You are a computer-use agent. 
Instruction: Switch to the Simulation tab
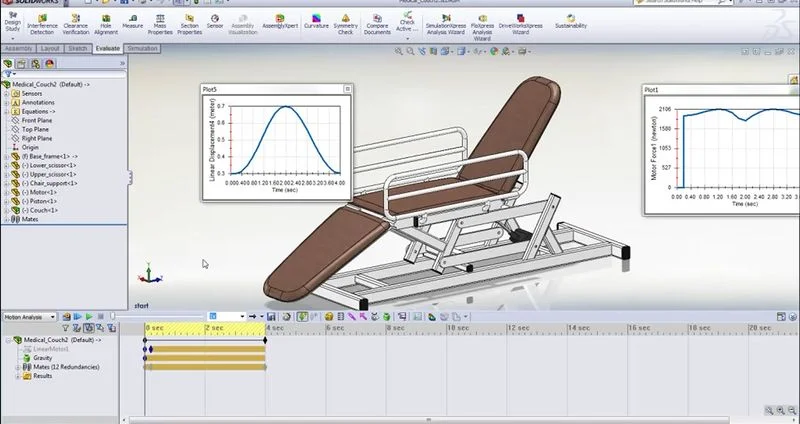pos(142,48)
